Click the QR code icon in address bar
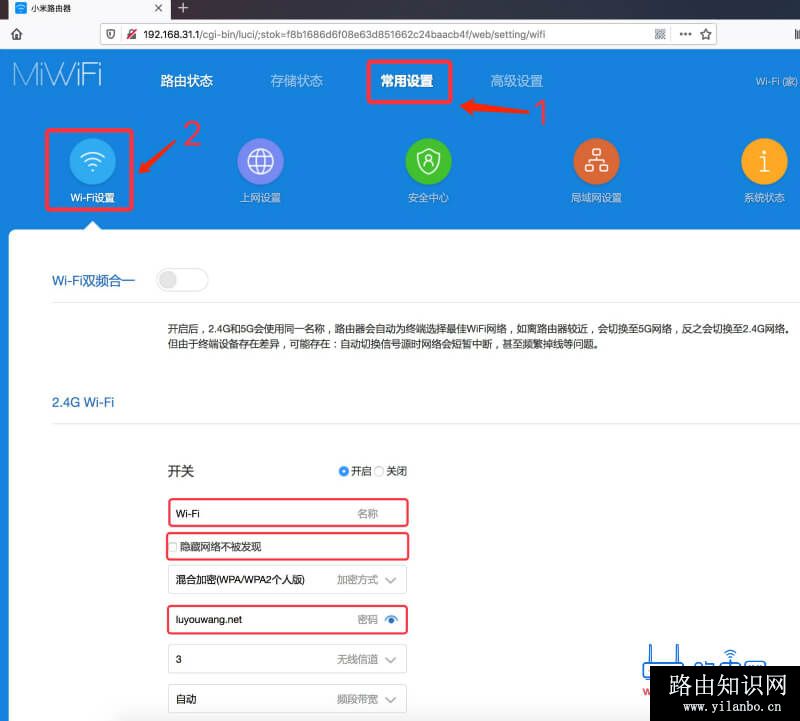The image size is (800, 721). tap(660, 34)
